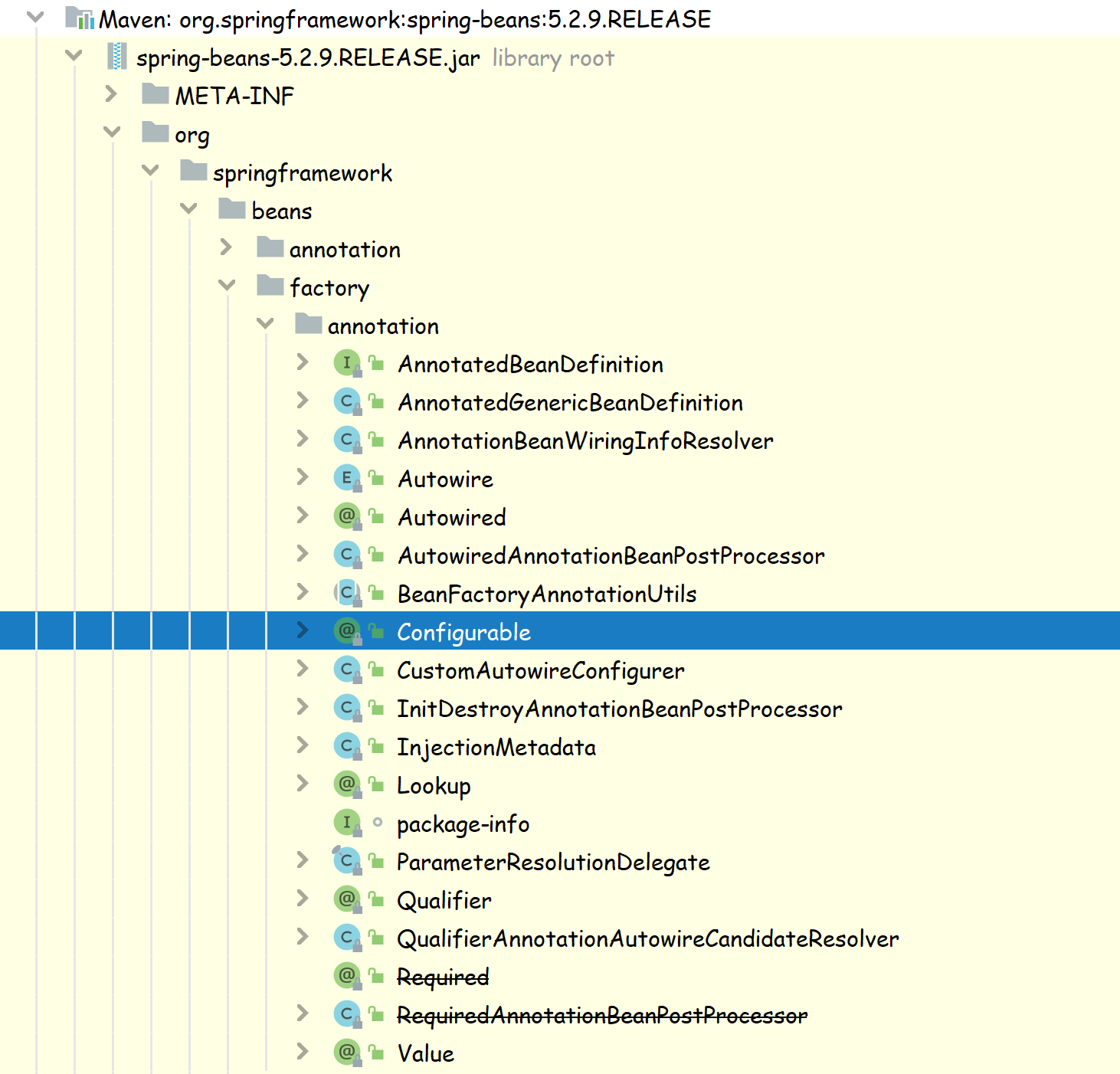Click the annotation icon next to Autowired

[347, 516]
